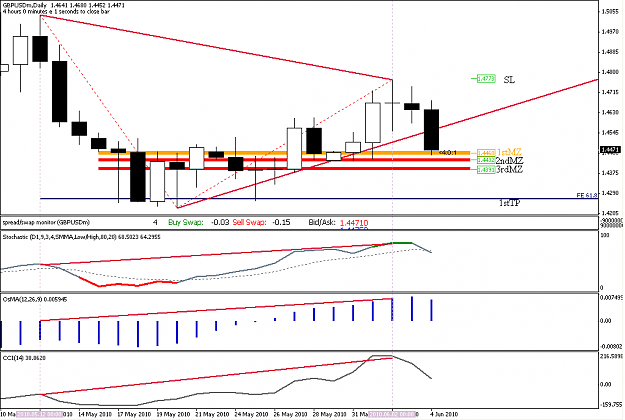This screenshot has height=420, width=625.
Task: Click the 21 May 2010 date label
Action: (x=212, y=414)
